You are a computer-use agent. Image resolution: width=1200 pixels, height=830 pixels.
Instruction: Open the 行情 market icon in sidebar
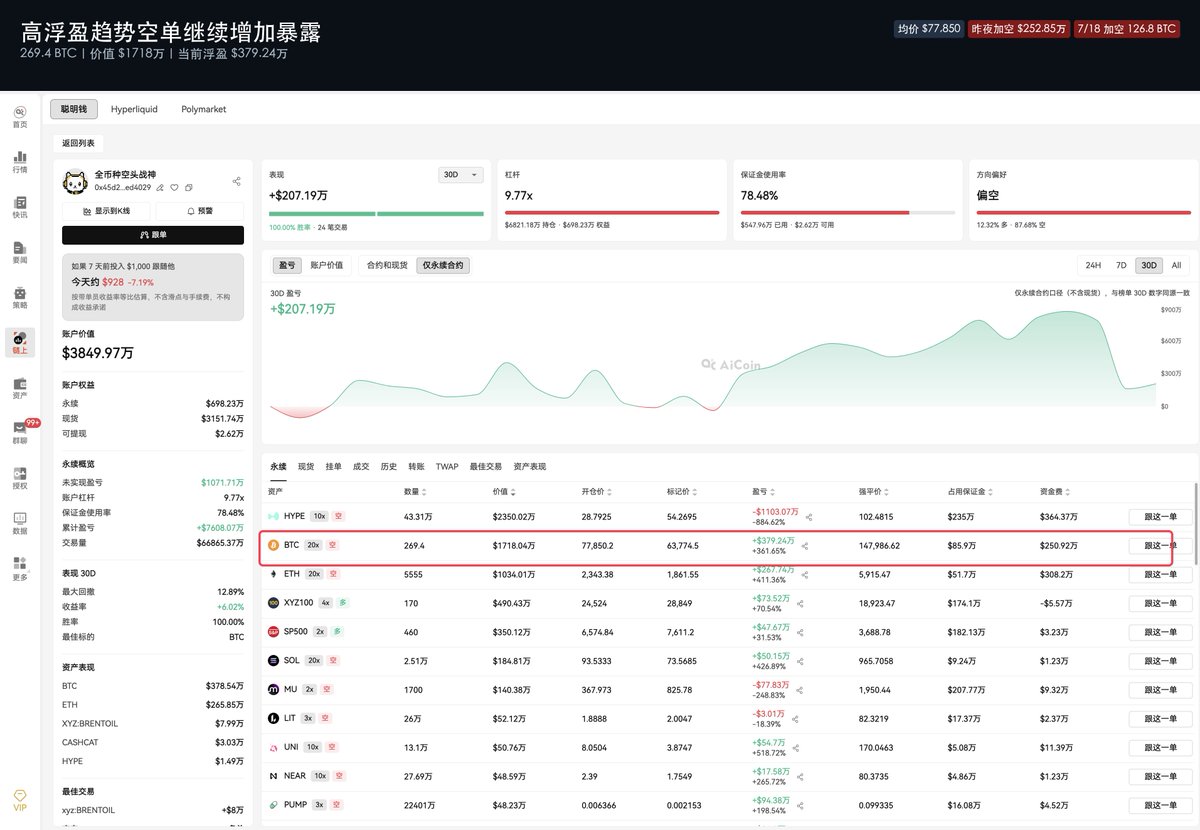[20, 162]
